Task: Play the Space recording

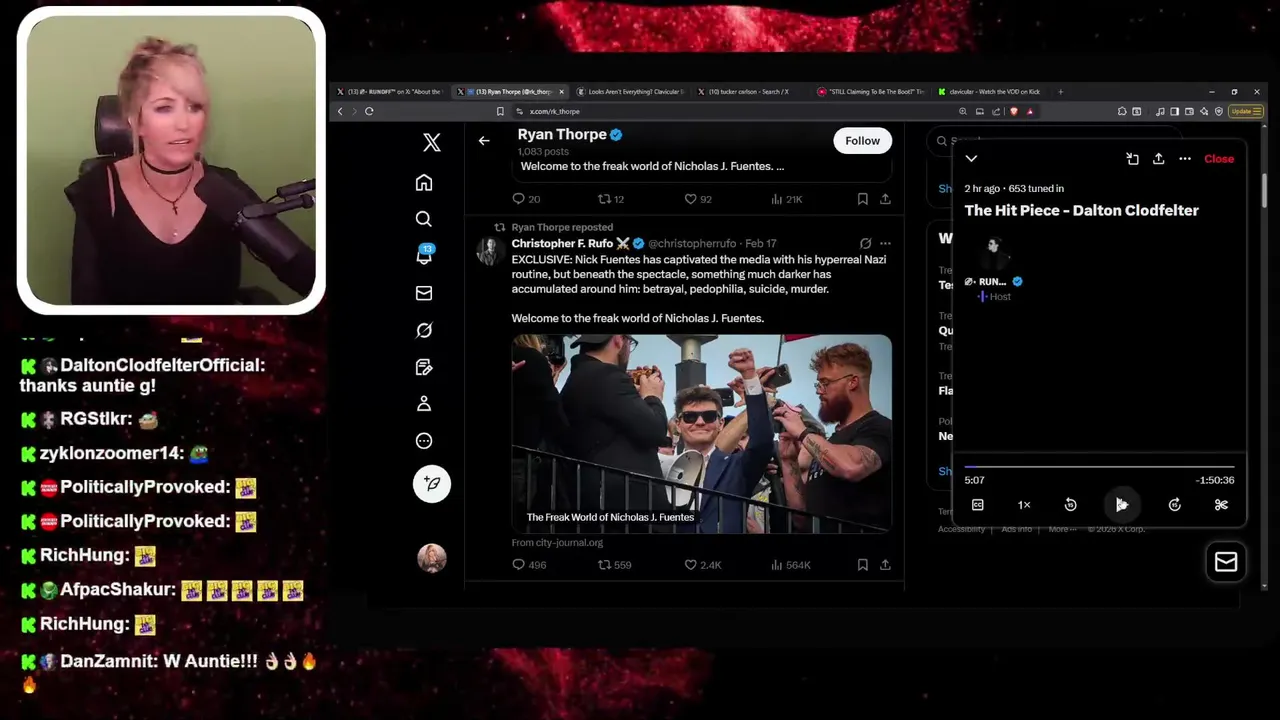Action: 1122,505
